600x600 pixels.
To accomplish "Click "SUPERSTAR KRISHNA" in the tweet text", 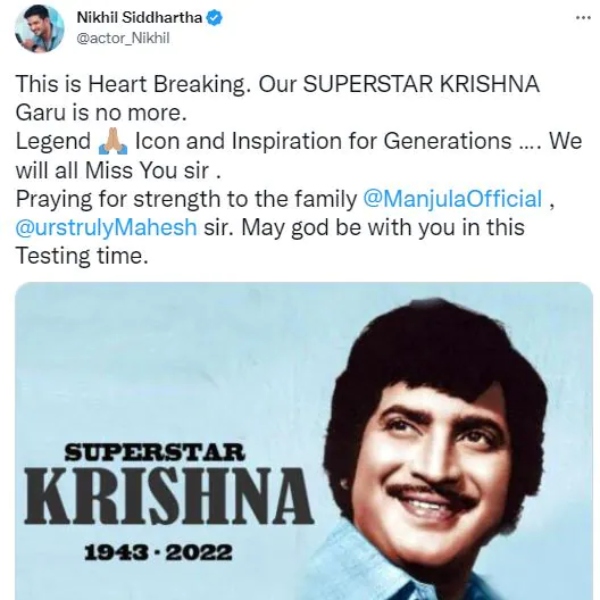I will tap(421, 84).
